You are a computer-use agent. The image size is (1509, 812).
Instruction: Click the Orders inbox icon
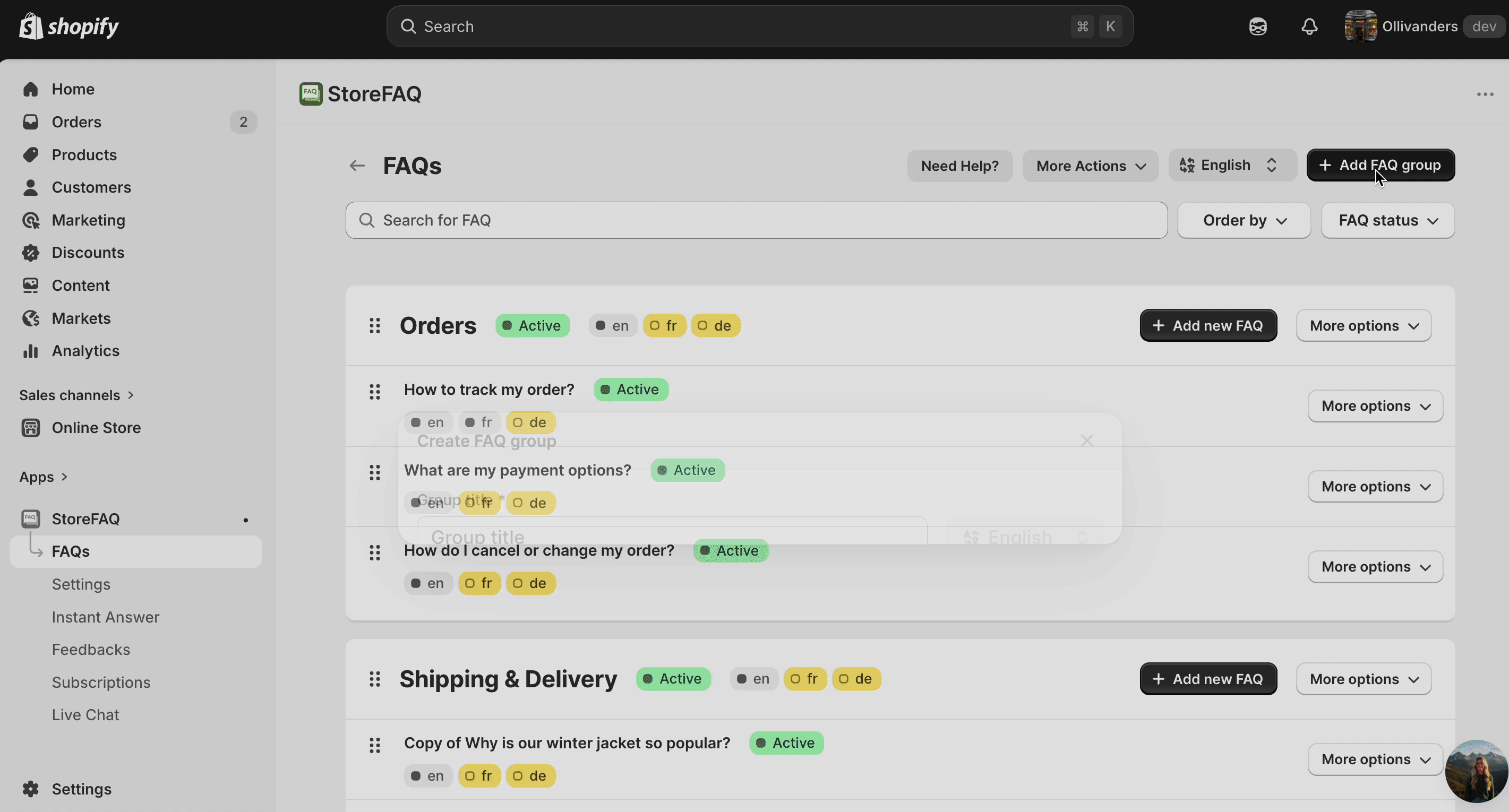coord(30,122)
